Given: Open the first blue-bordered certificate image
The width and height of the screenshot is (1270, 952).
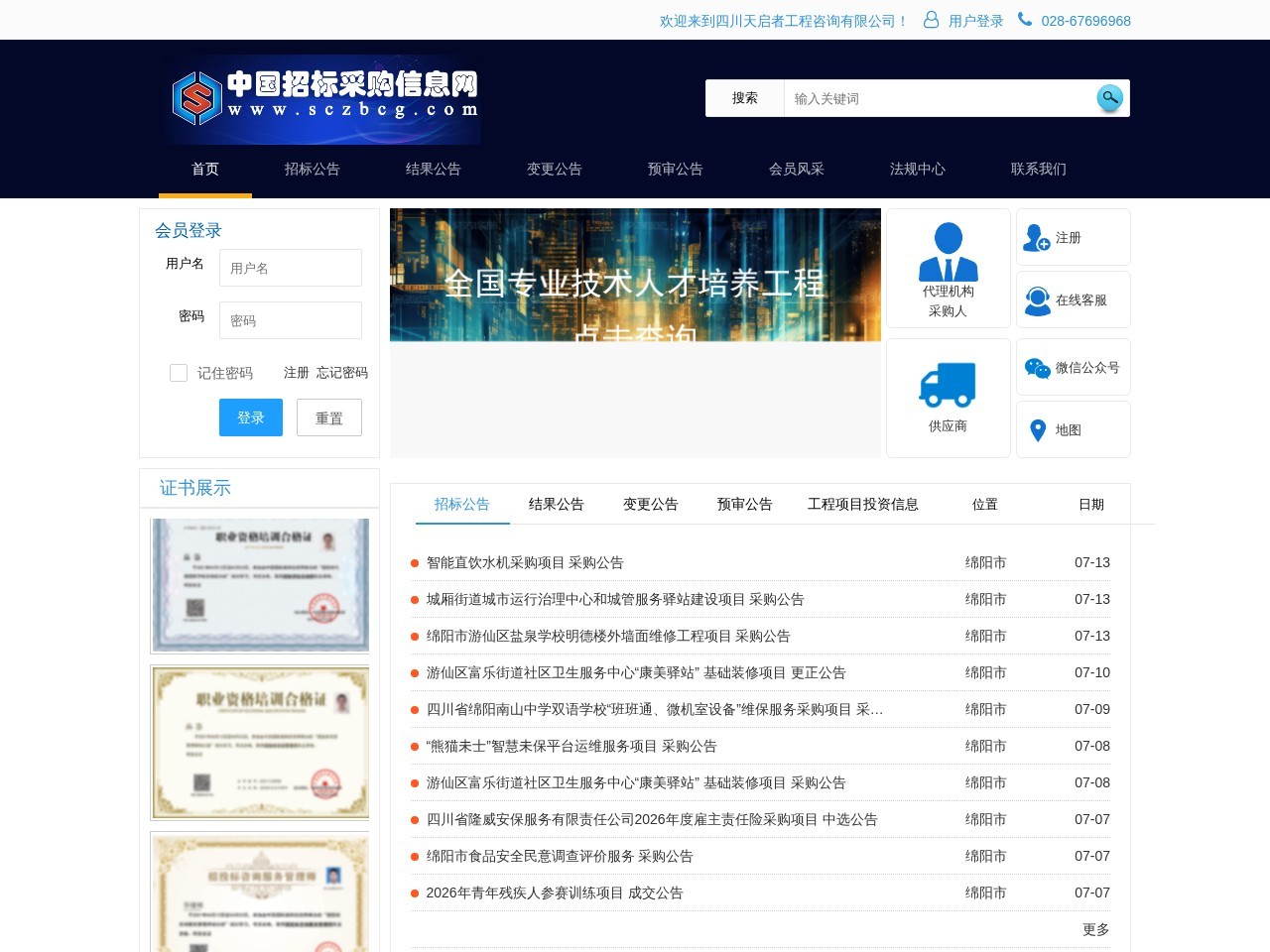Looking at the screenshot, I should coord(260,585).
